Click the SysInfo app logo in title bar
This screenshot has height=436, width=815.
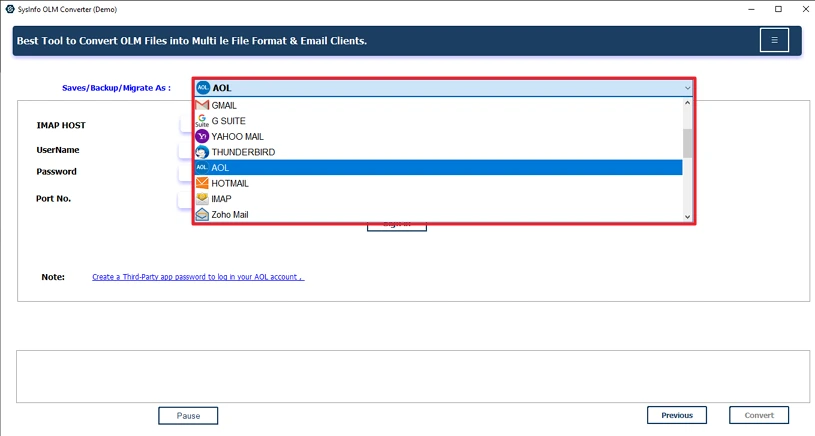click(x=9, y=9)
